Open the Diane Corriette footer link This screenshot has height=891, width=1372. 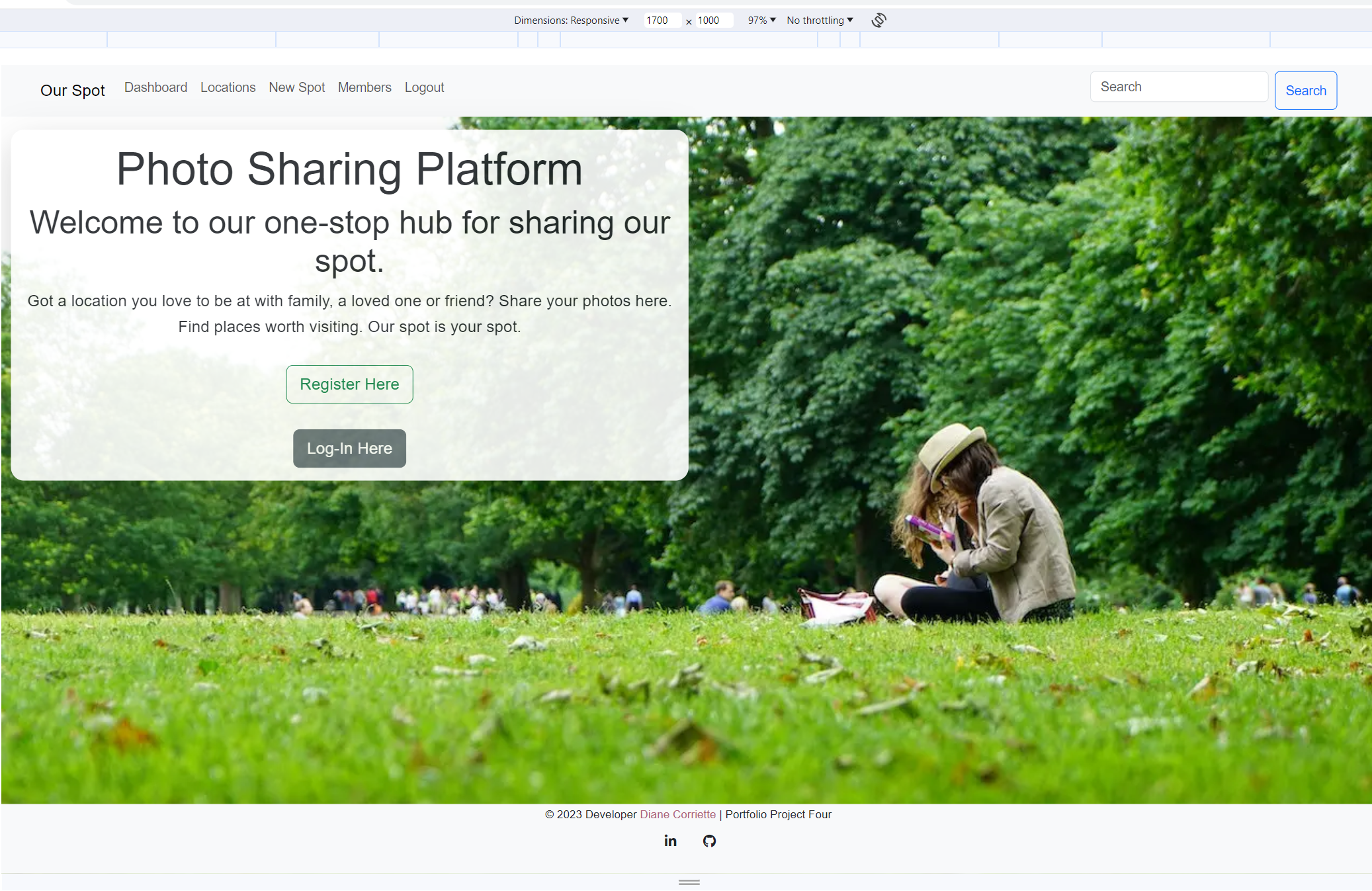tap(677, 814)
